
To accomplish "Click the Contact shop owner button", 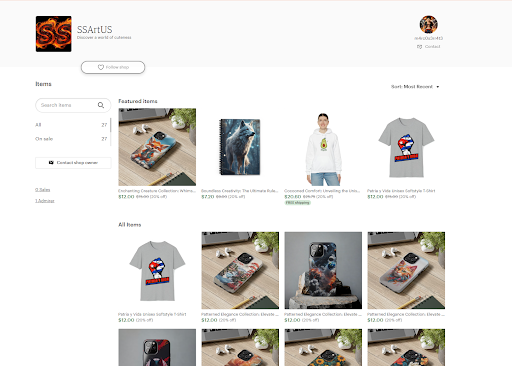I will click(73, 163).
